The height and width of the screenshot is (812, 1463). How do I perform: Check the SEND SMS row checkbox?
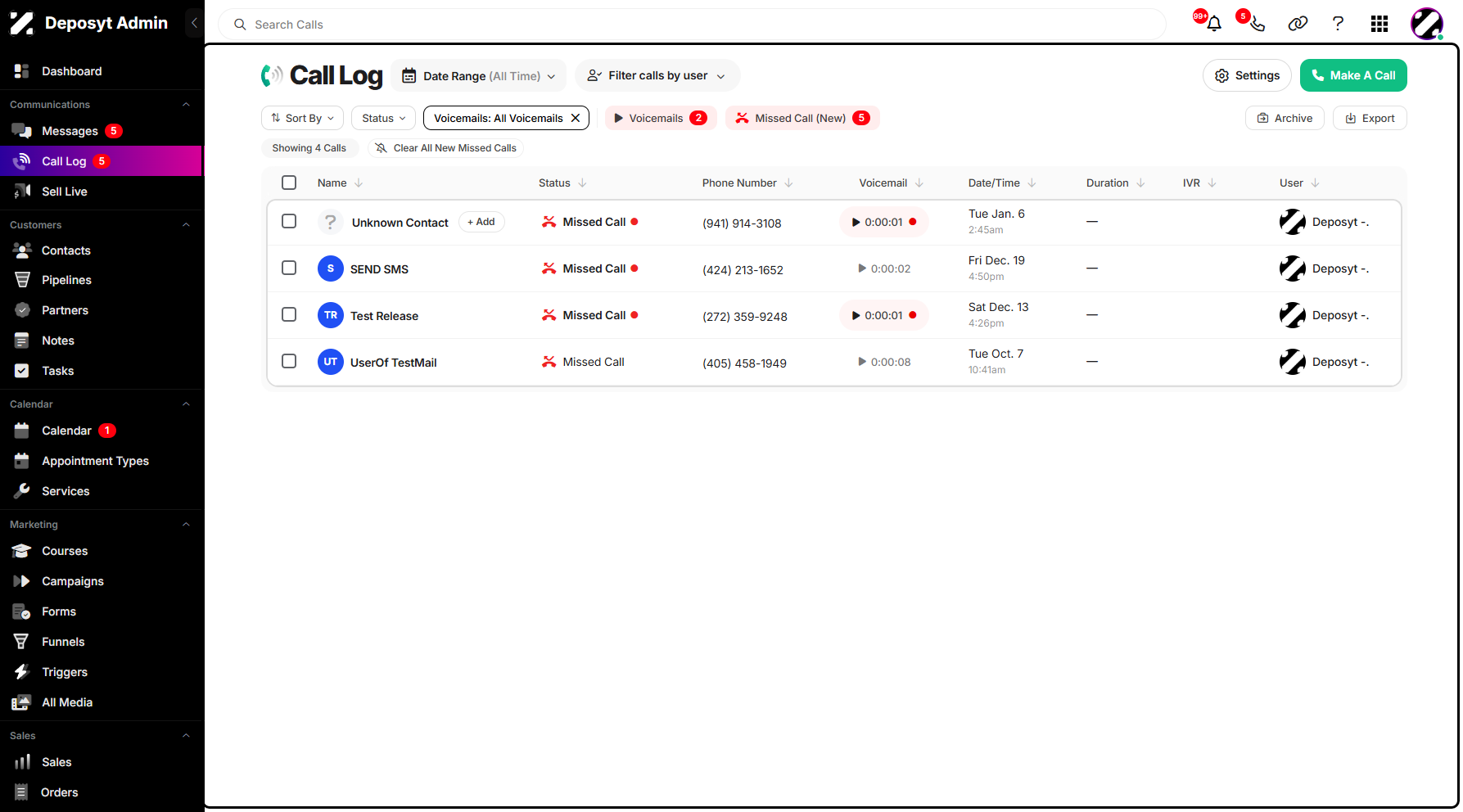(x=289, y=268)
